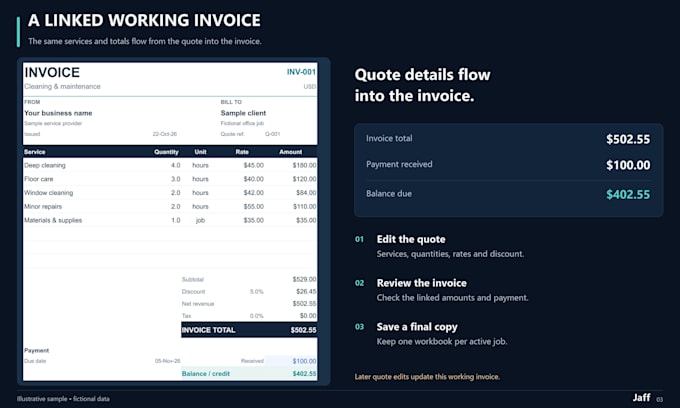This screenshot has height=408, width=680.
Task: Click the Subtotal value $529.00
Action: pos(304,279)
